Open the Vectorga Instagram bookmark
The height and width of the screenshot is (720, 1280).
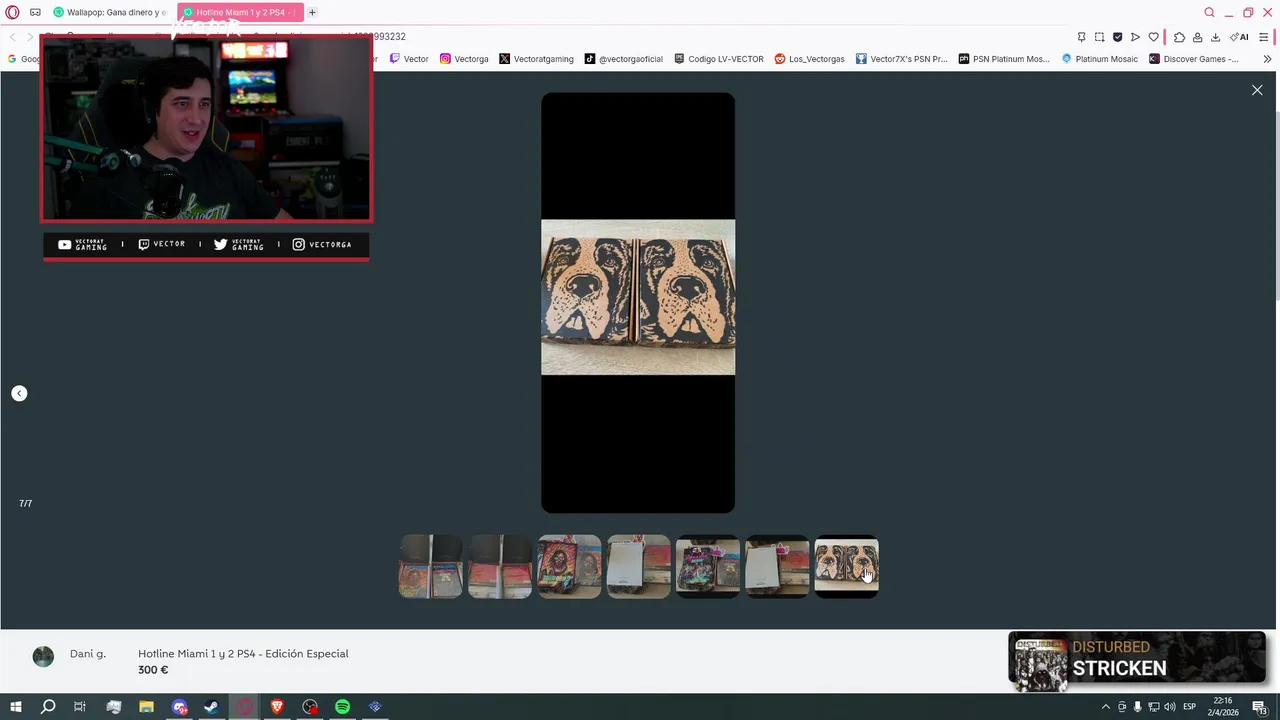(464, 59)
